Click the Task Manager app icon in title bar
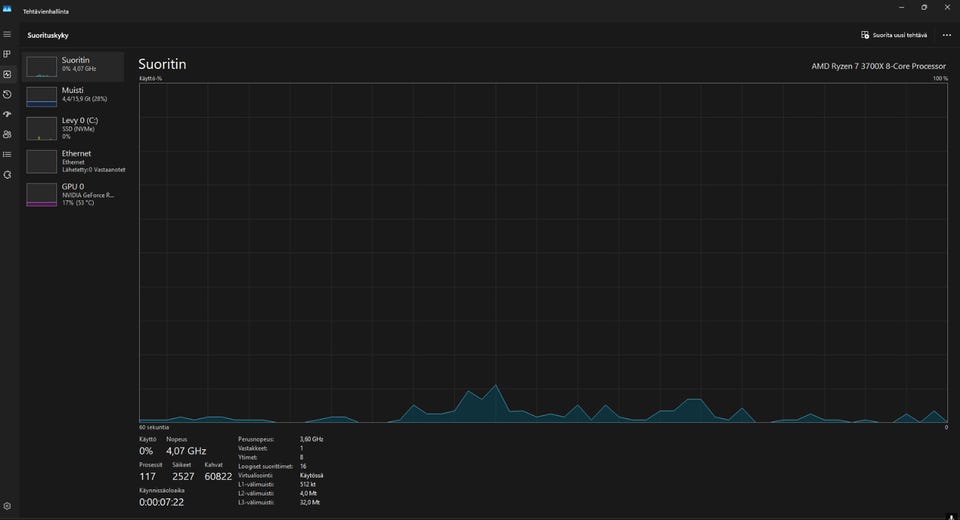 pyautogui.click(x=7, y=9)
